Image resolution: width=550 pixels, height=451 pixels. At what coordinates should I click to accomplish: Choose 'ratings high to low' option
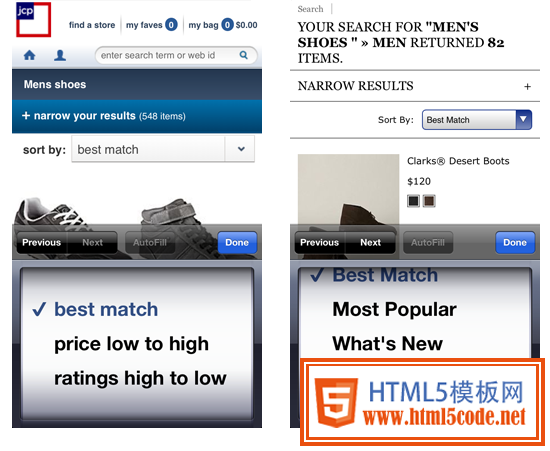pos(140,378)
